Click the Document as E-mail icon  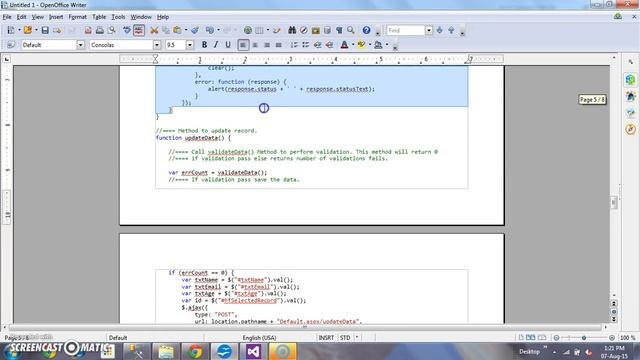57,30
